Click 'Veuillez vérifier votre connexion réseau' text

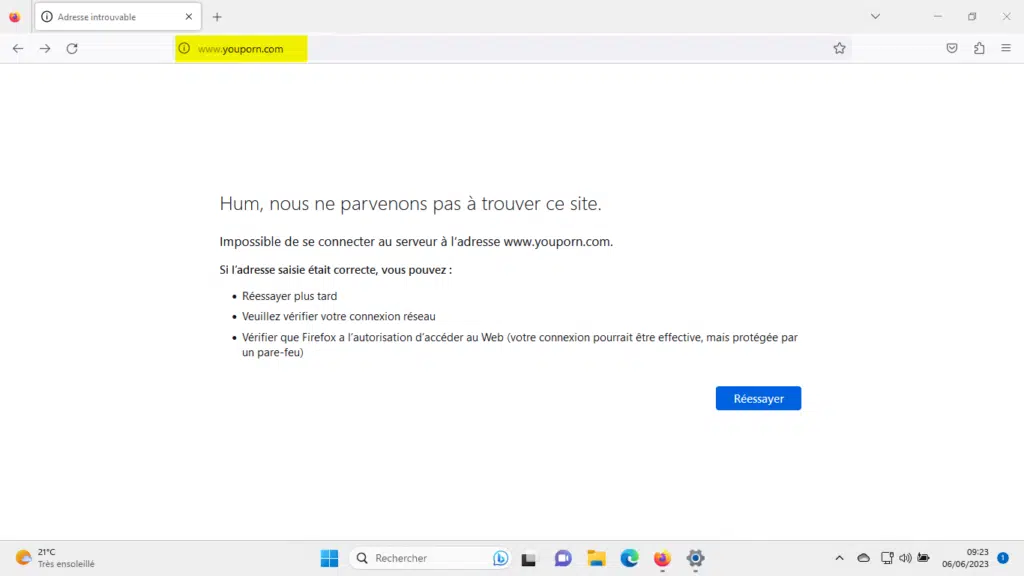coord(338,316)
